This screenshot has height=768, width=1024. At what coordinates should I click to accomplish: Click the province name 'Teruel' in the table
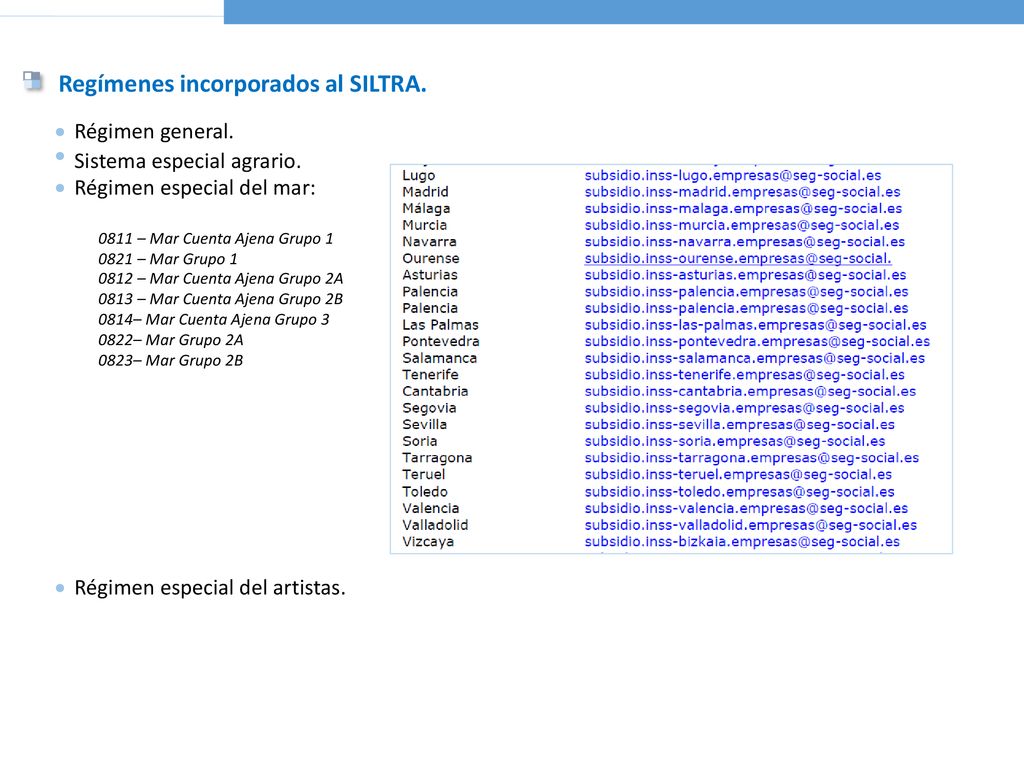point(424,475)
